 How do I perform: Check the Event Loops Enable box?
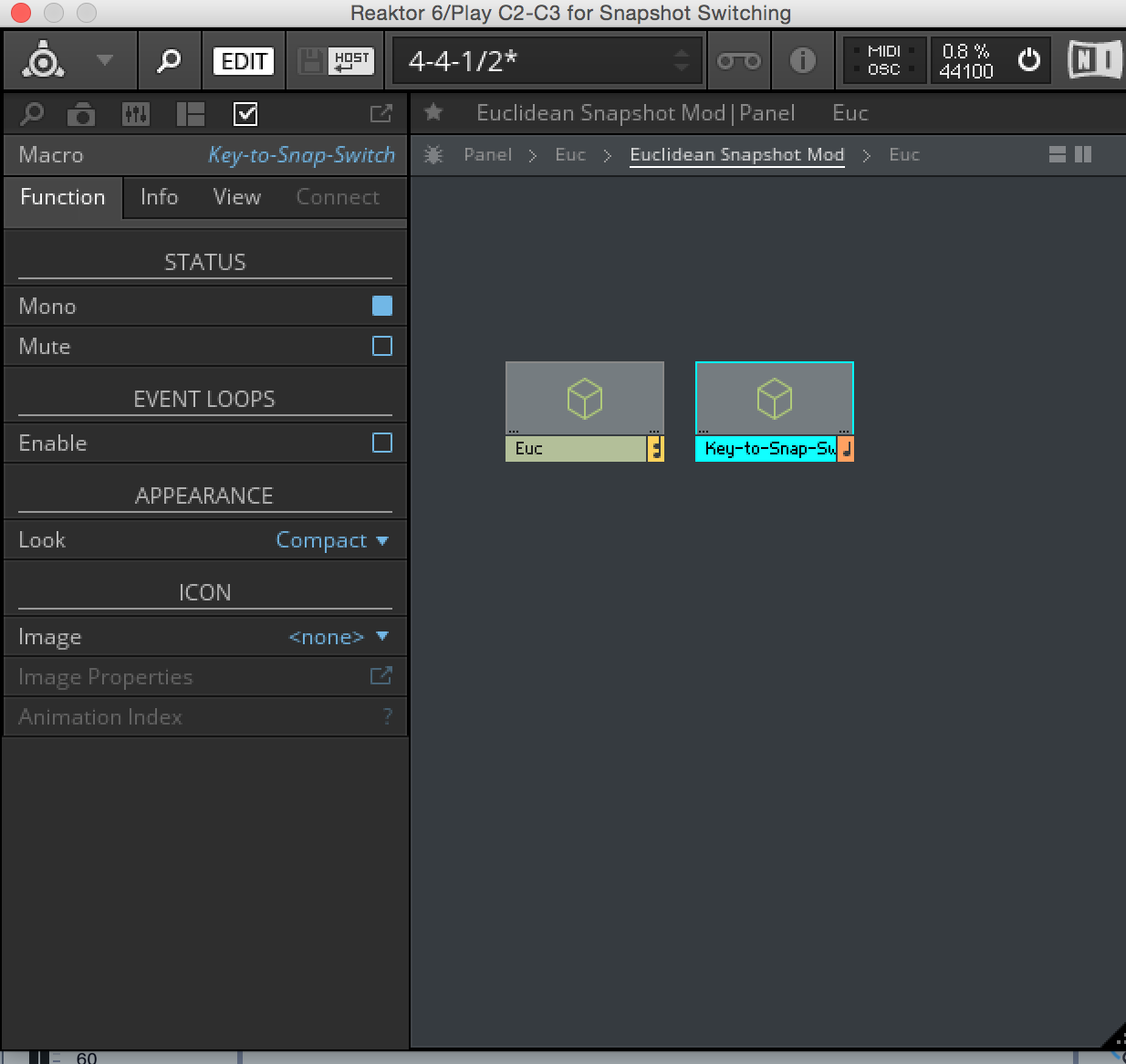coord(382,443)
